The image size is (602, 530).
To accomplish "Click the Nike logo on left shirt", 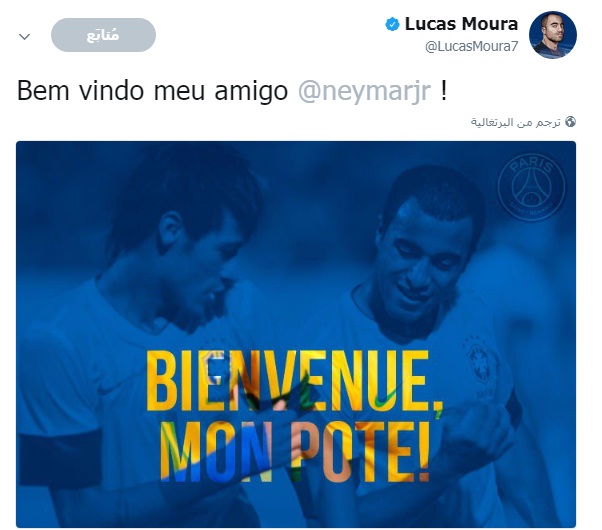I will pyautogui.click(x=111, y=389).
